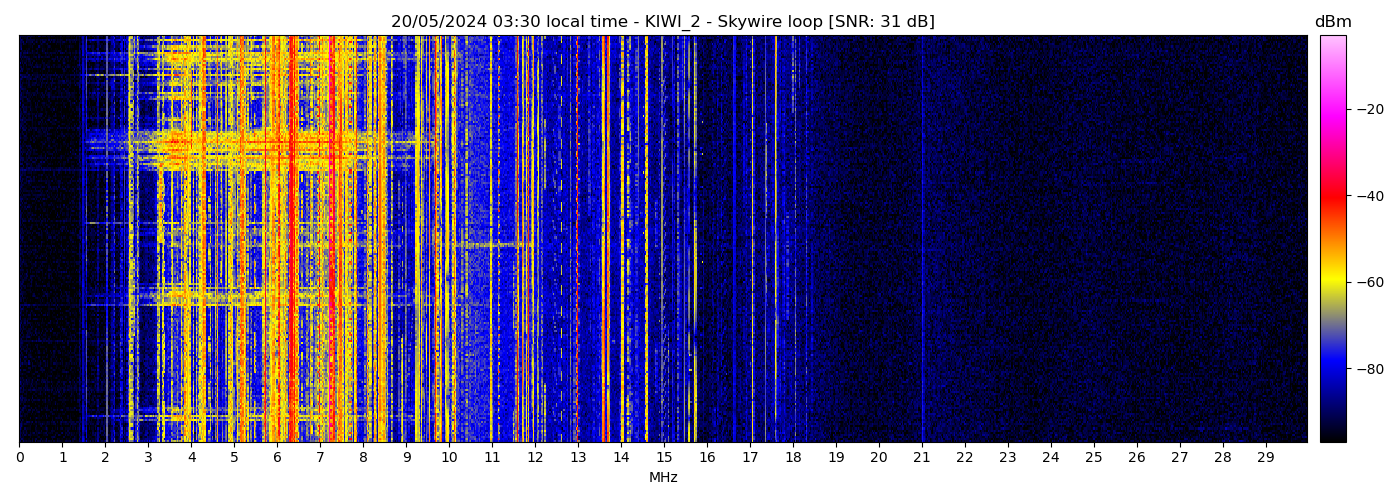Click the dBm colorbar label

(1332, 22)
